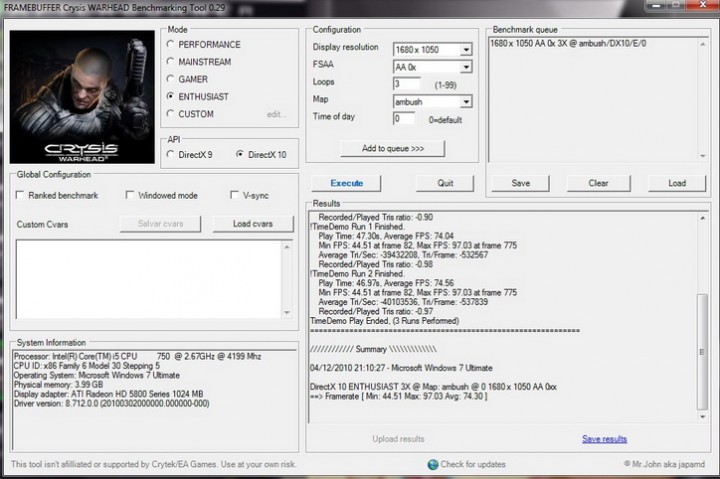Click Add to queue button
The width and height of the screenshot is (720, 479).
click(393, 148)
